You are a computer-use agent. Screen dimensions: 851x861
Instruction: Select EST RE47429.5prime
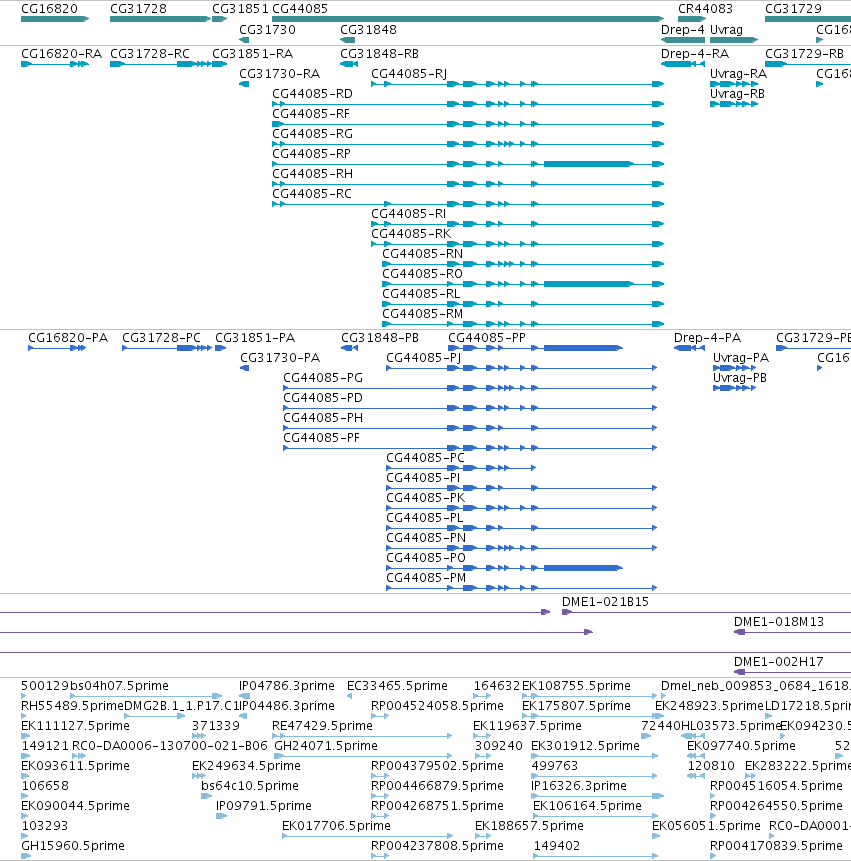point(362,736)
